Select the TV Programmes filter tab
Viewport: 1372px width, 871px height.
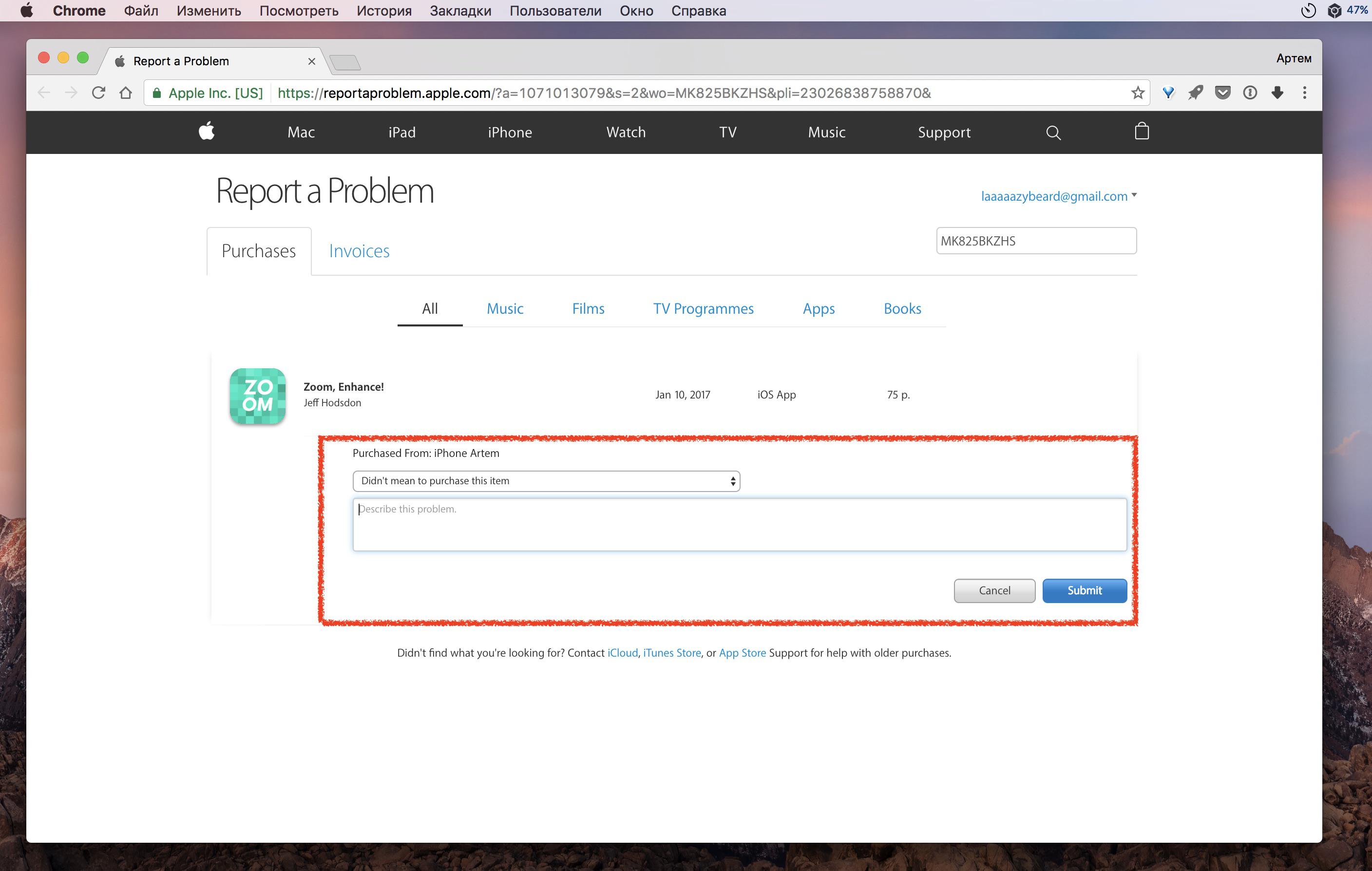(x=703, y=309)
